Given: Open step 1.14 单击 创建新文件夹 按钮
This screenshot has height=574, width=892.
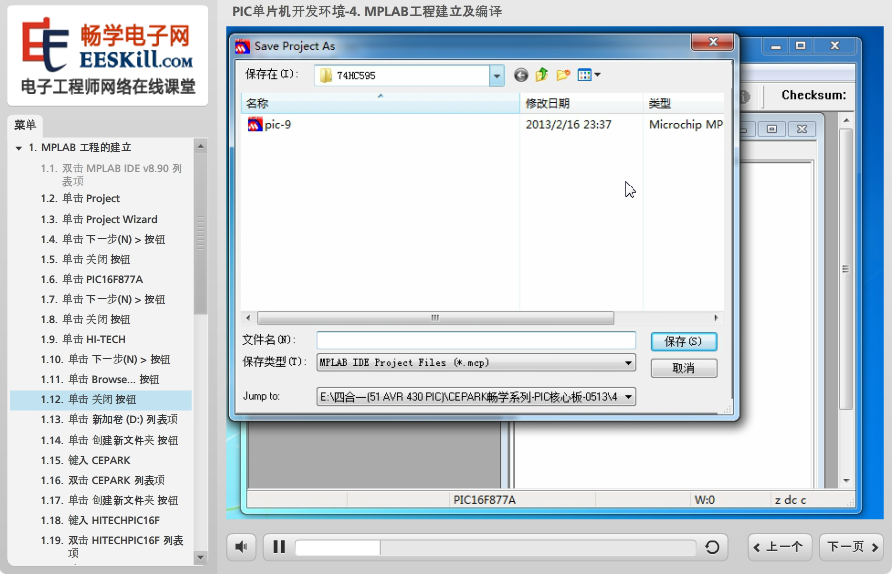Looking at the screenshot, I should coord(109,440).
